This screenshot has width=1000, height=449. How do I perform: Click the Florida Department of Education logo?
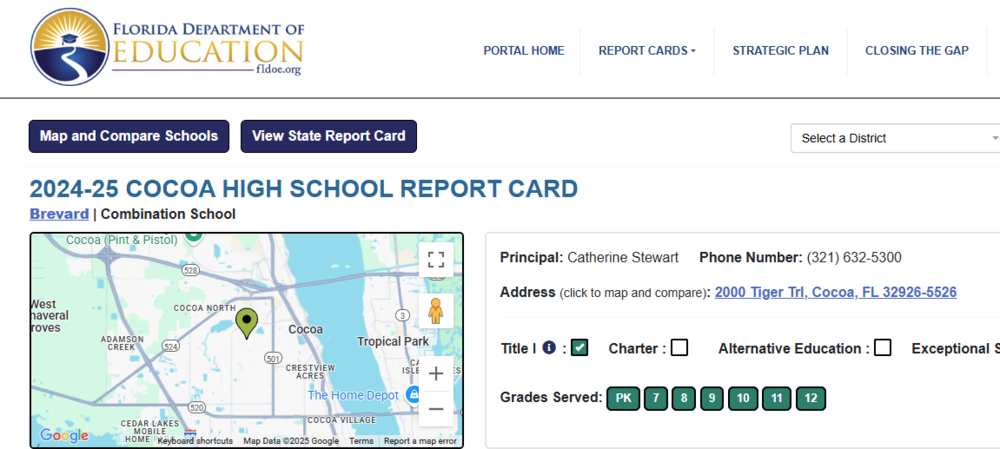[x=167, y=47]
